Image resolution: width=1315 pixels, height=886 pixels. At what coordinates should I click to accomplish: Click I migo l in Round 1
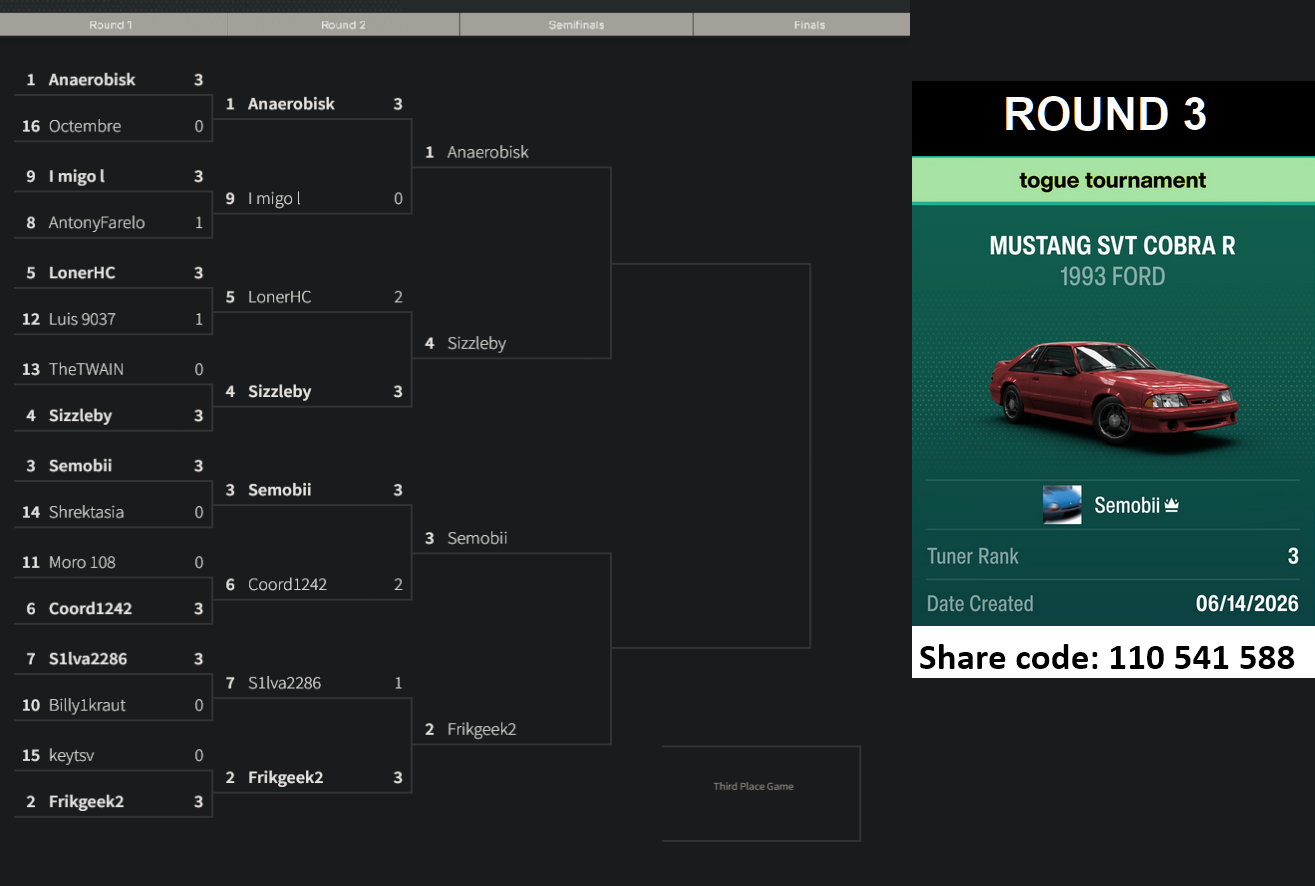[x=77, y=176]
